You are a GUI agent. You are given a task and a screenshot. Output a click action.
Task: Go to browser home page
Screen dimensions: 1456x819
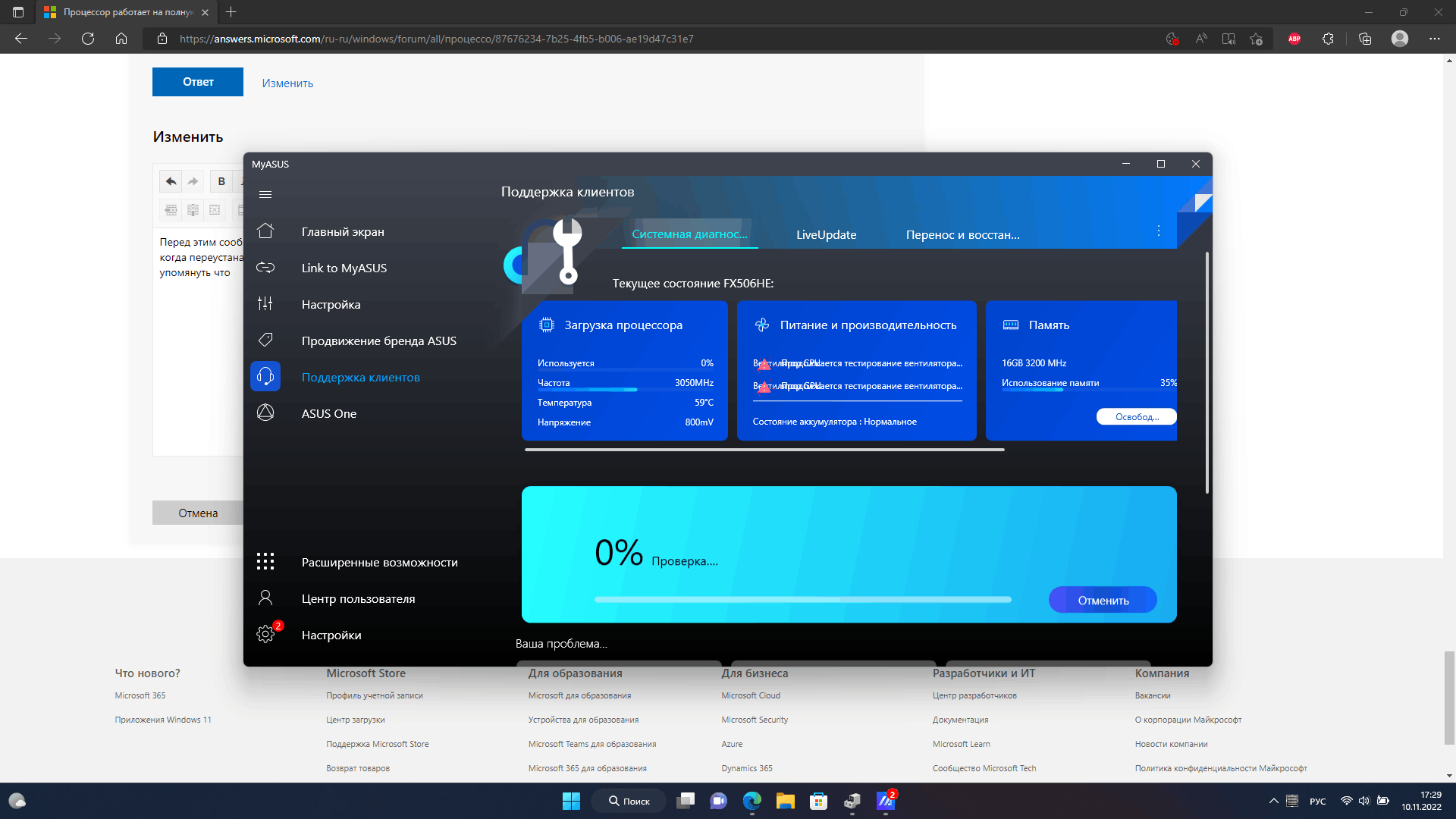pyautogui.click(x=121, y=39)
